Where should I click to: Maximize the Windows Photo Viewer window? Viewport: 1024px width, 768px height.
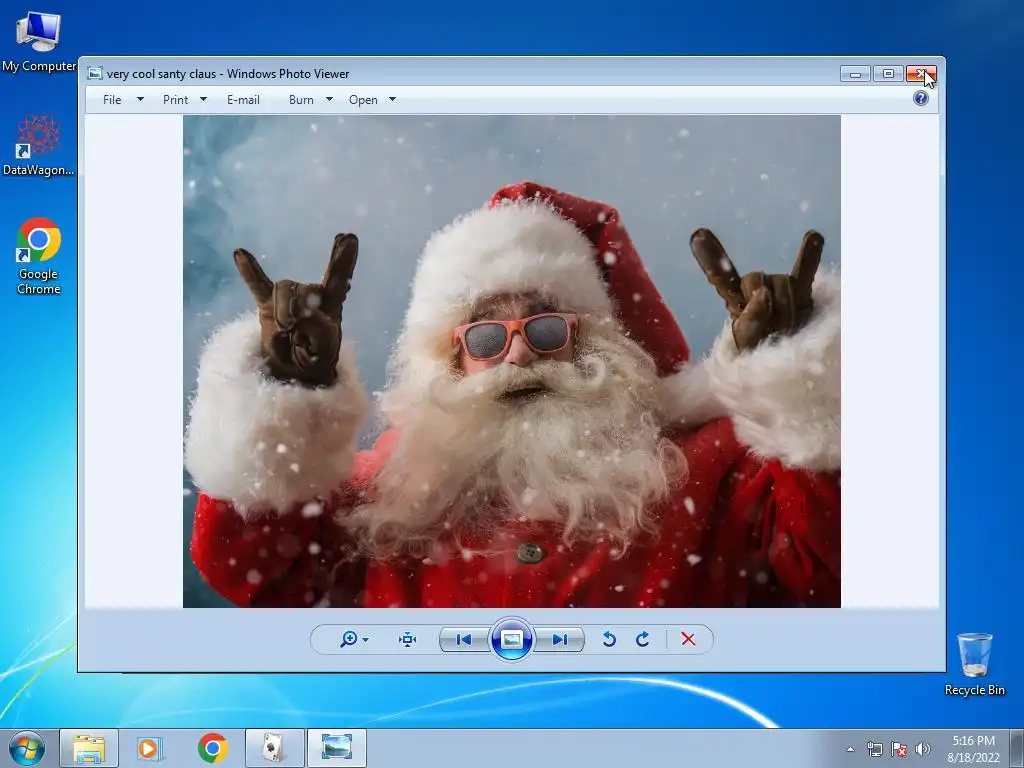point(888,74)
